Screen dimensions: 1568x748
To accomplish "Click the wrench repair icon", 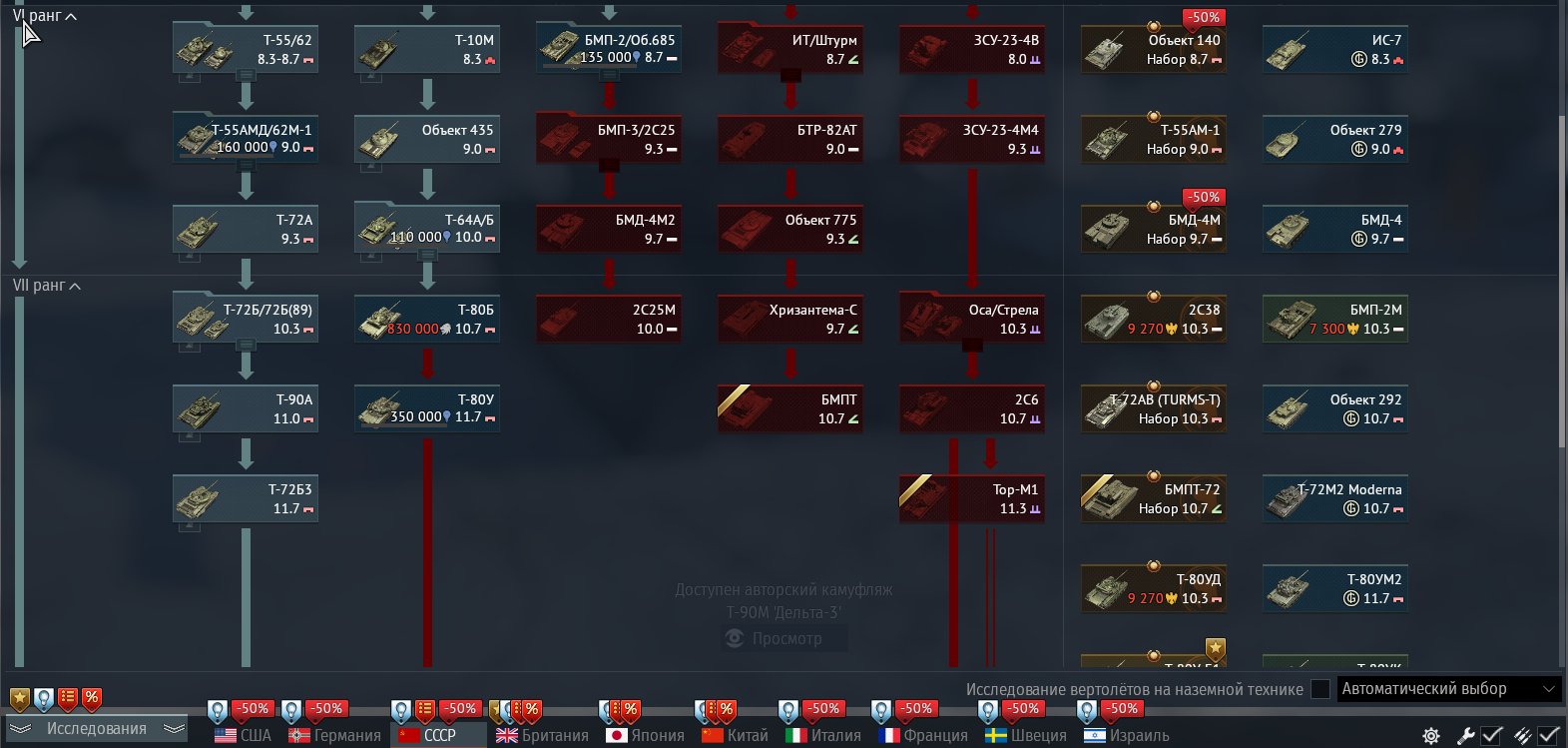I will pos(1465,736).
